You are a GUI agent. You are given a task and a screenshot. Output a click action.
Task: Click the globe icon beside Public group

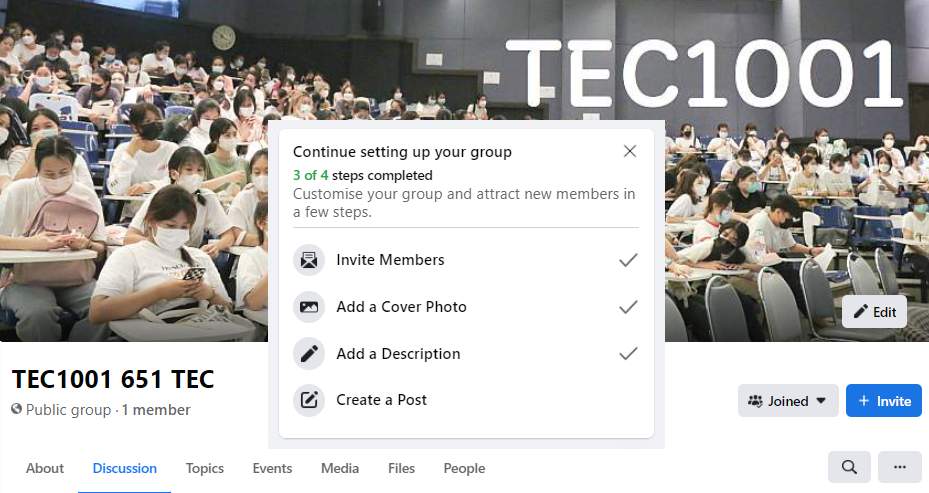click(17, 409)
